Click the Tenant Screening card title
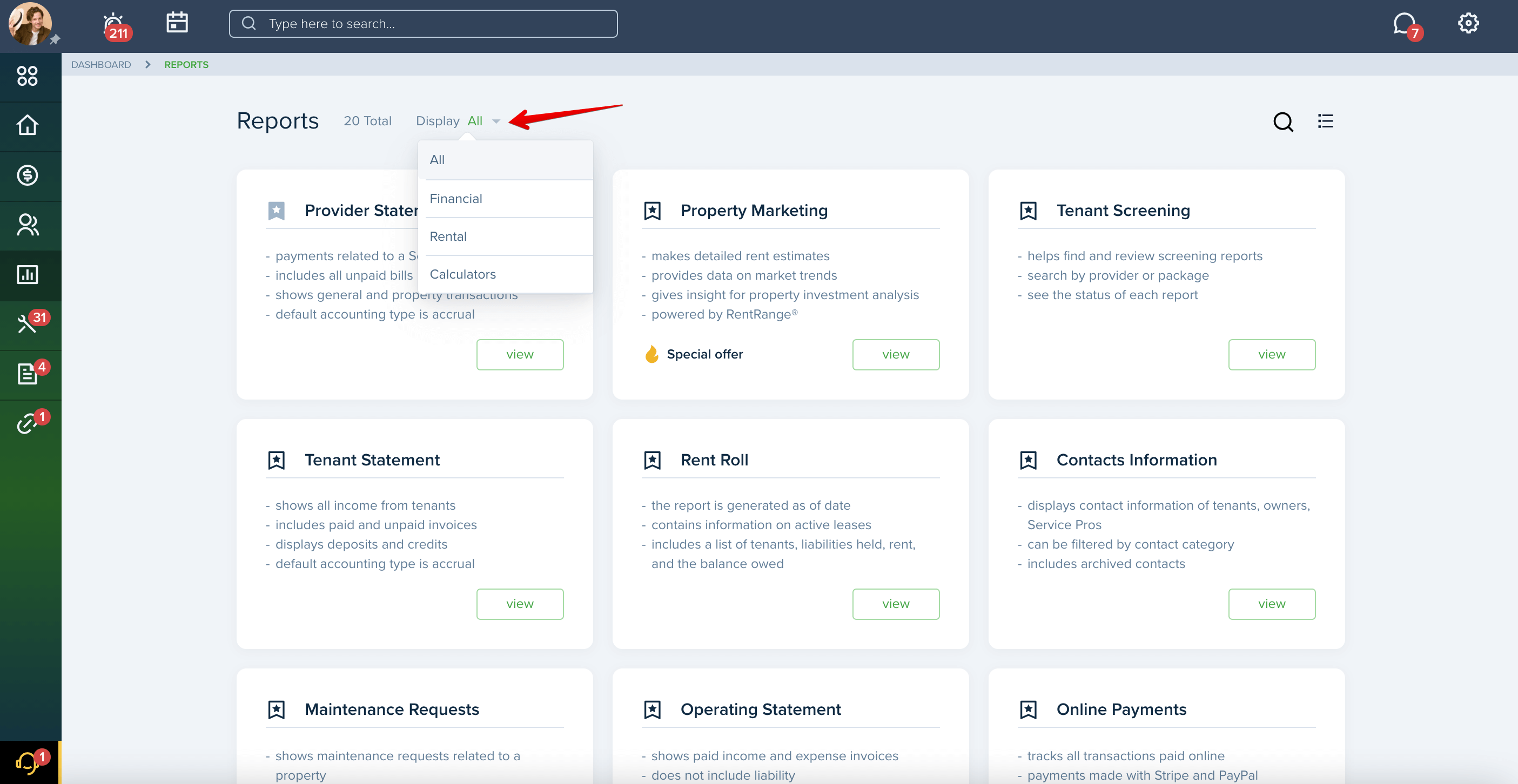Screen dimensions: 1518x784 point(1123,210)
